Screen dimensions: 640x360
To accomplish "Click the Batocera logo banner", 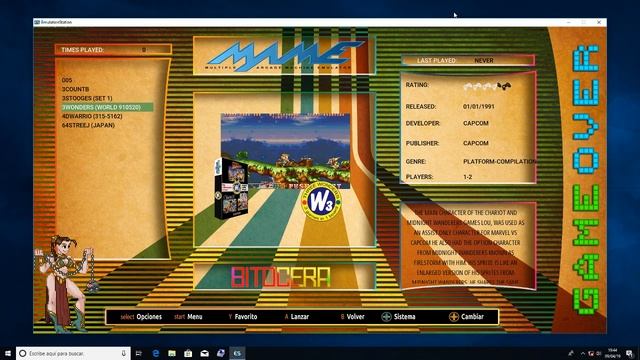I will pos(281,277).
